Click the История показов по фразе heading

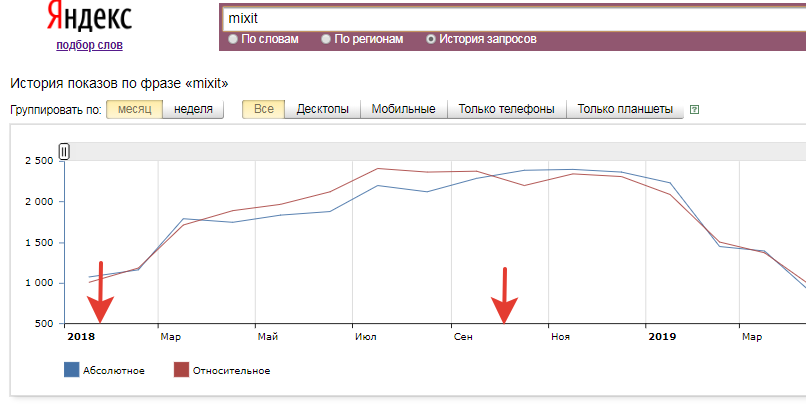119,83
